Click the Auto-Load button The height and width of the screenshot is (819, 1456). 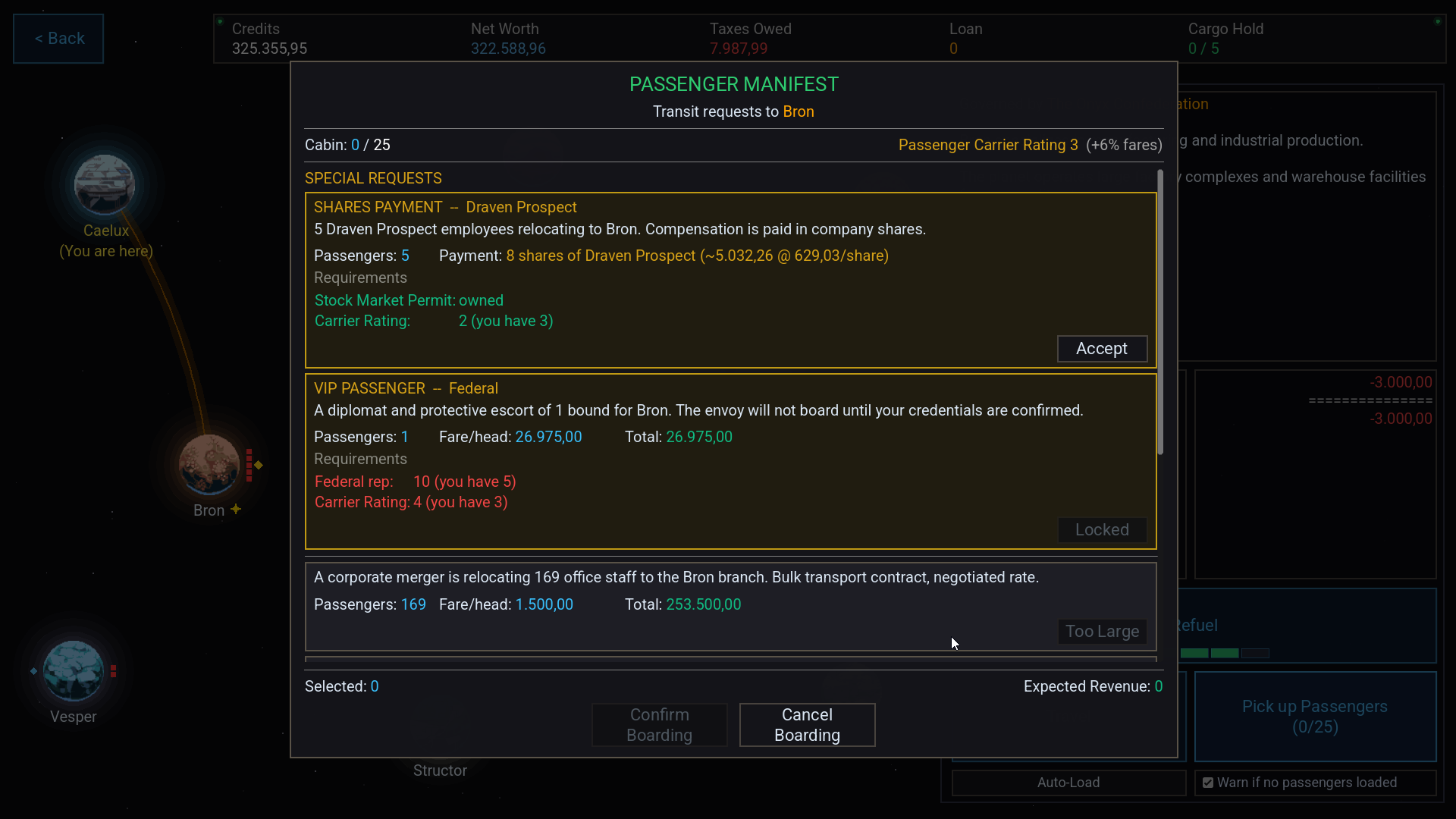pos(1068,783)
